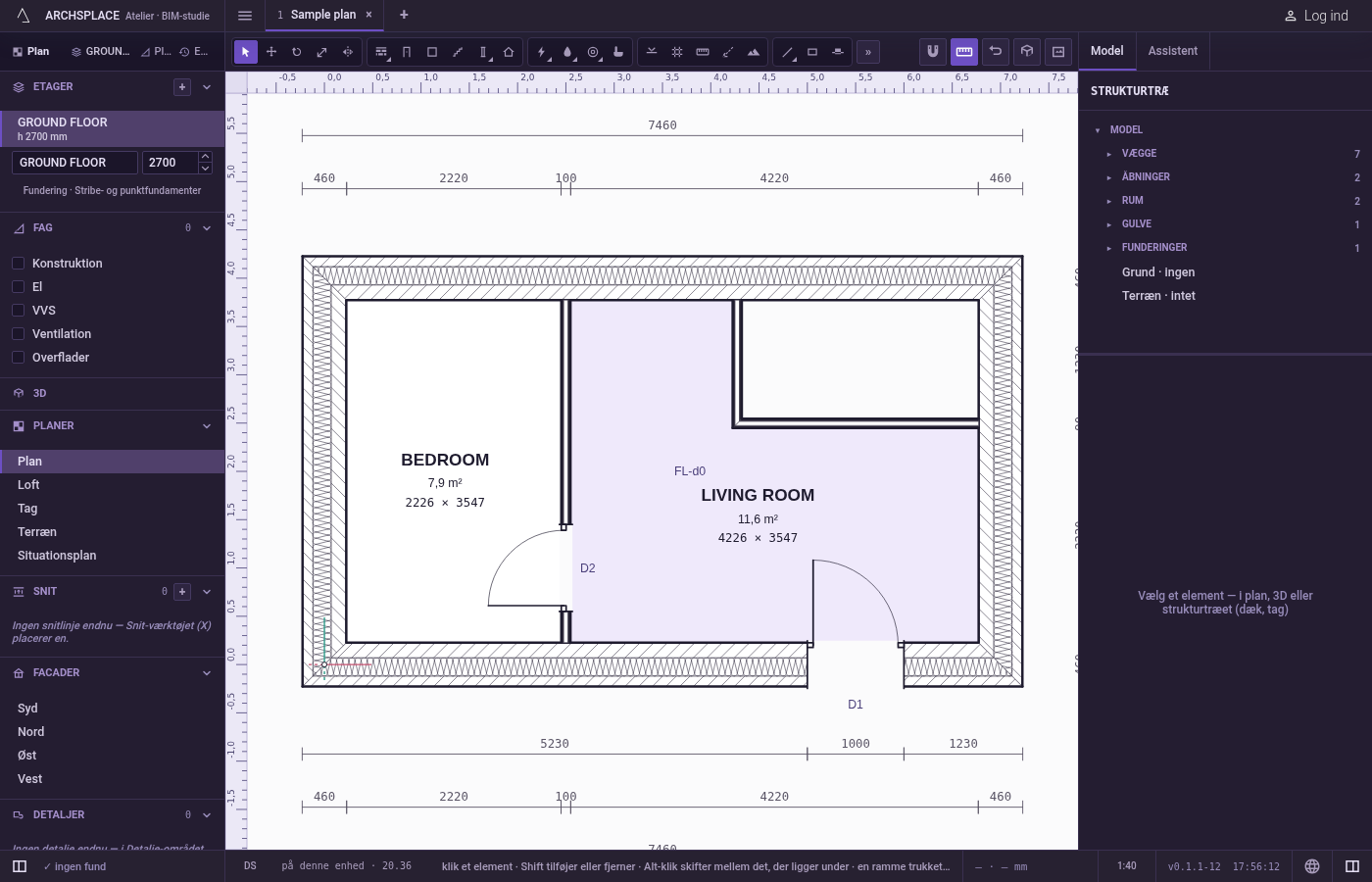Pick the diagonal scale arrow tool
Viewport: 1372px width, 882px height.
[x=322, y=52]
